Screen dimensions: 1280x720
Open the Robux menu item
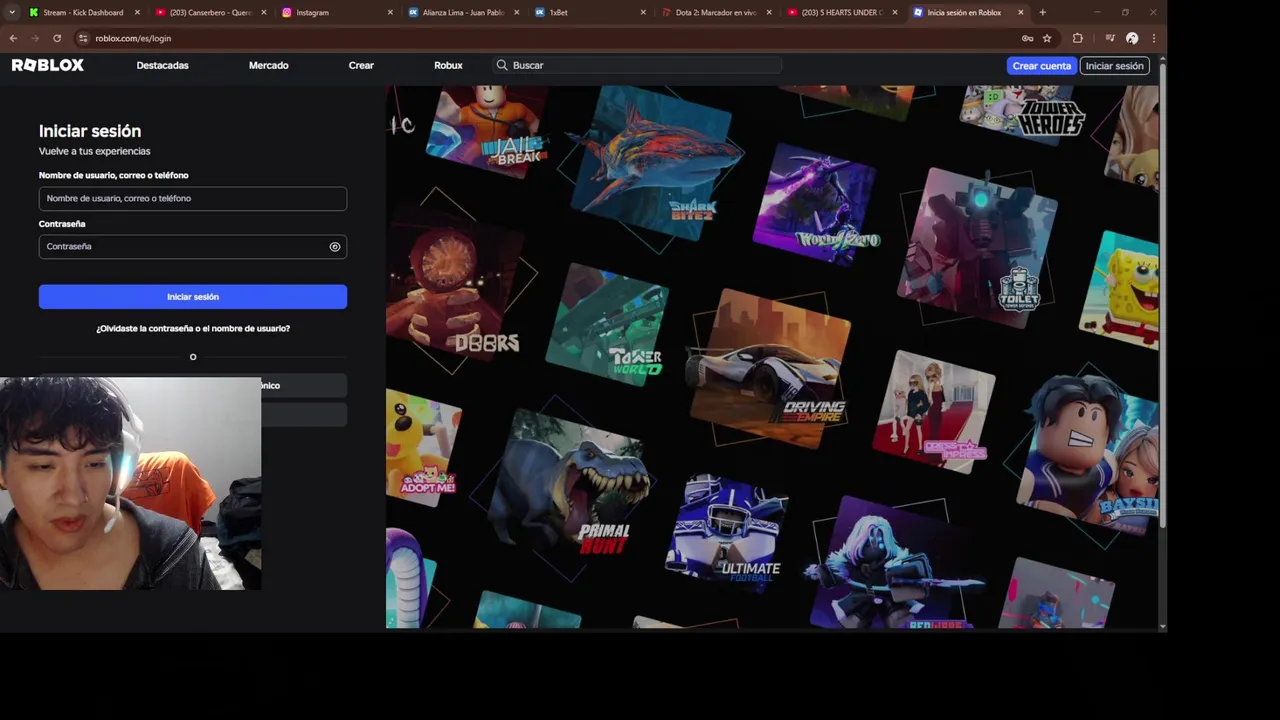[448, 65]
